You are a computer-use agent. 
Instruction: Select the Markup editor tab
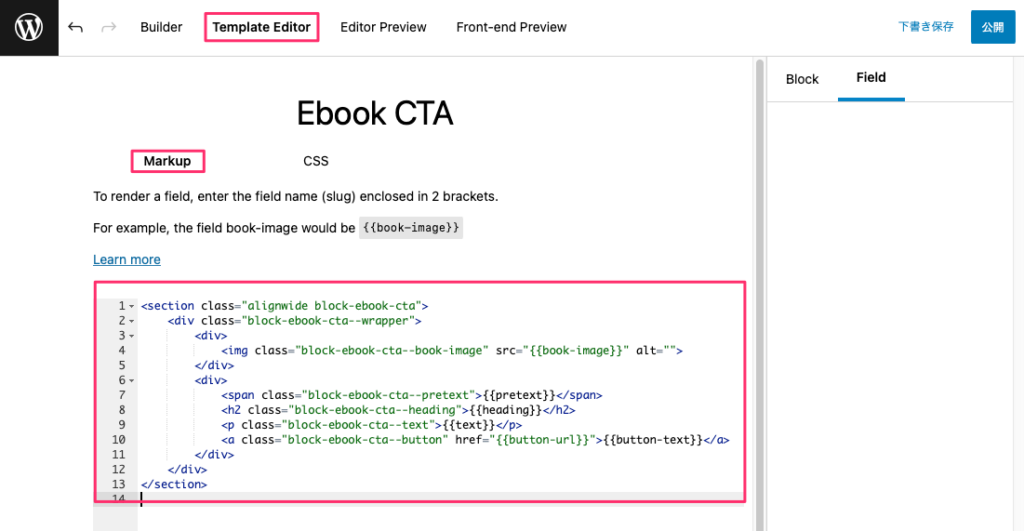click(167, 161)
